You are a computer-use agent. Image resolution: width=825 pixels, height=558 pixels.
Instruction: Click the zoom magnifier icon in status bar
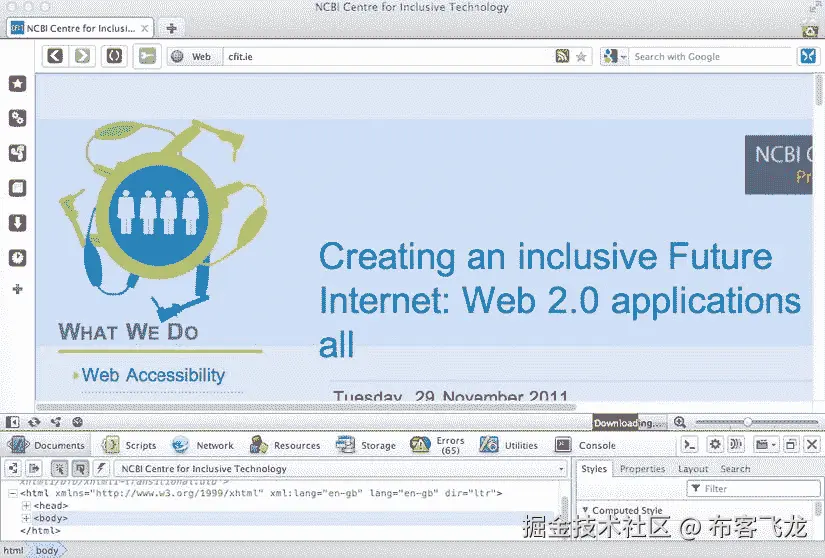coord(680,422)
